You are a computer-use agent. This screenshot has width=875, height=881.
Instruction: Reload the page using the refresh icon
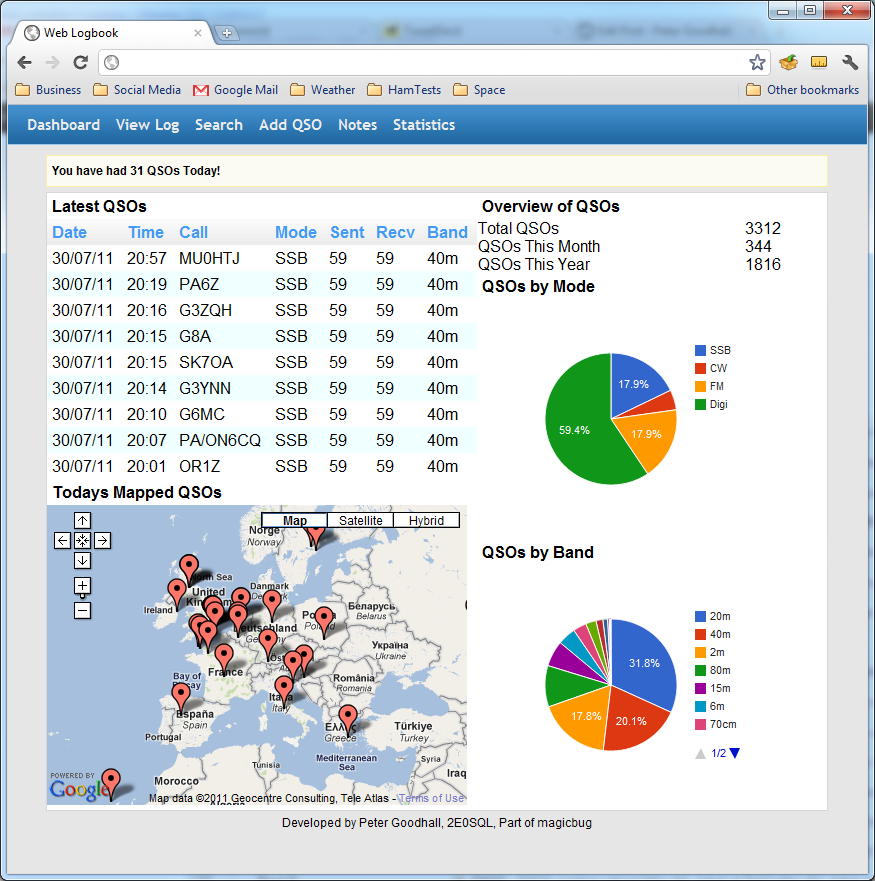click(x=80, y=62)
